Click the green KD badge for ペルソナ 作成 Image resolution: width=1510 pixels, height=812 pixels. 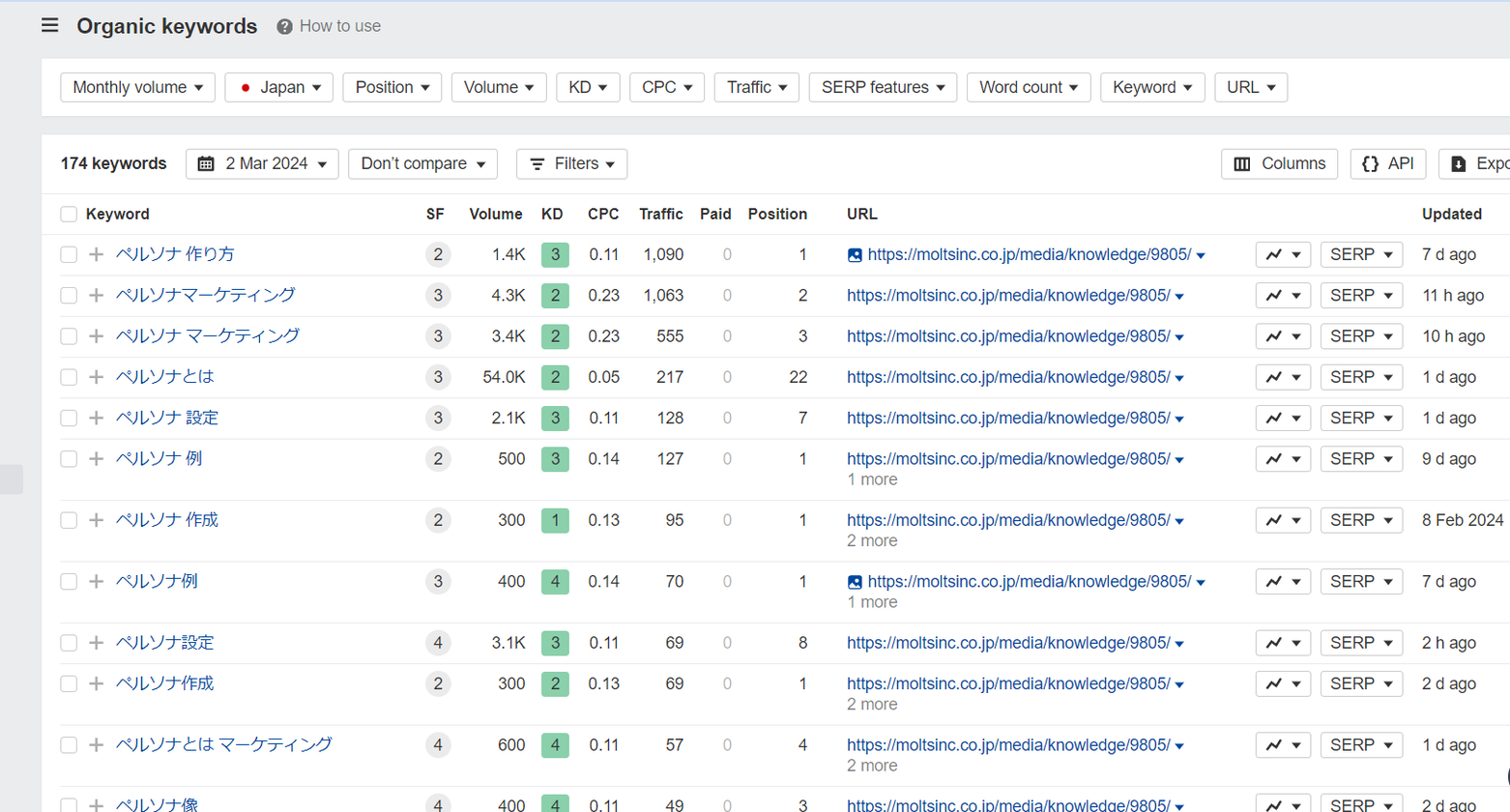[555, 520]
